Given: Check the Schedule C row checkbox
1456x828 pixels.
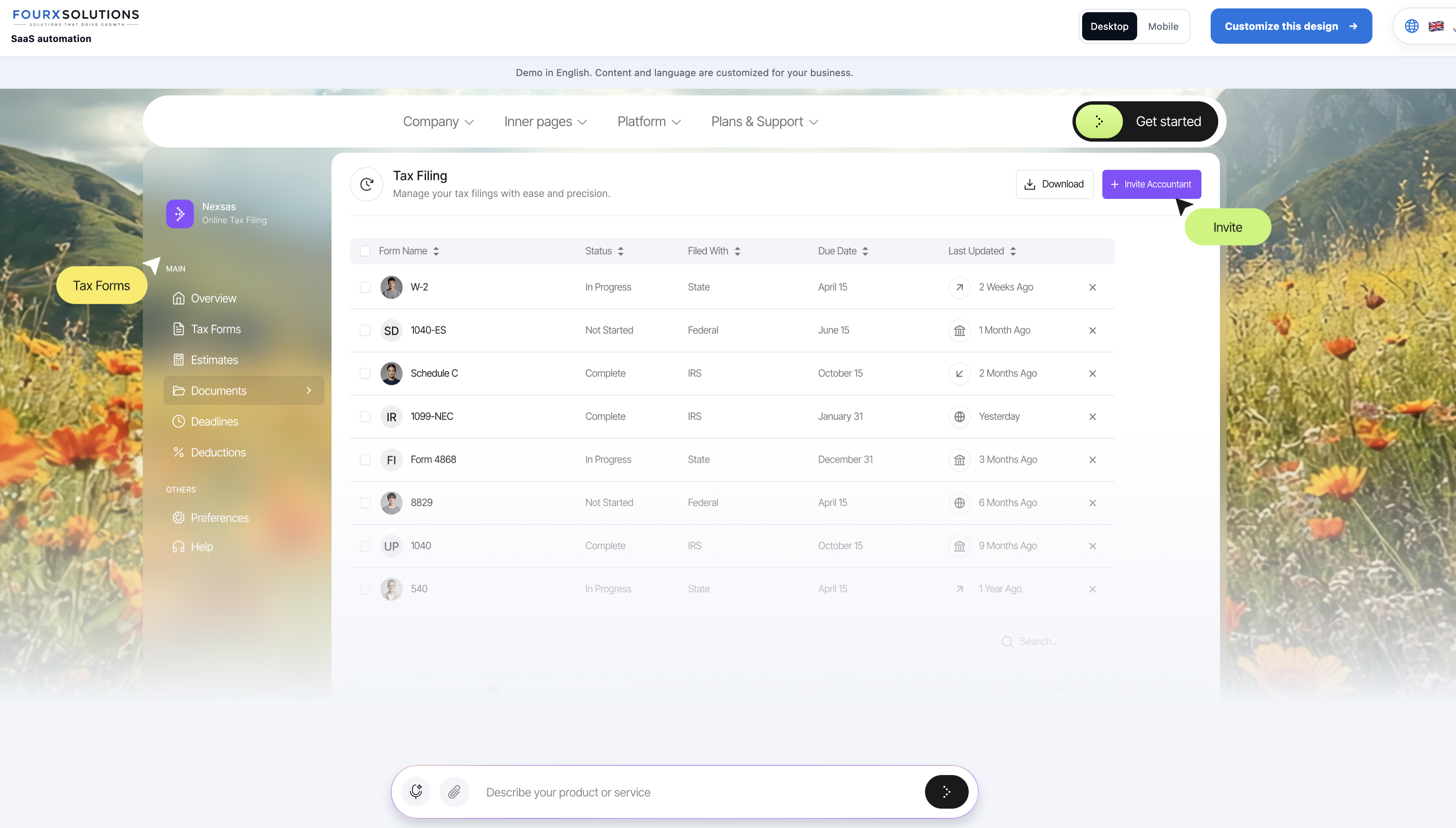Looking at the screenshot, I should click(365, 374).
